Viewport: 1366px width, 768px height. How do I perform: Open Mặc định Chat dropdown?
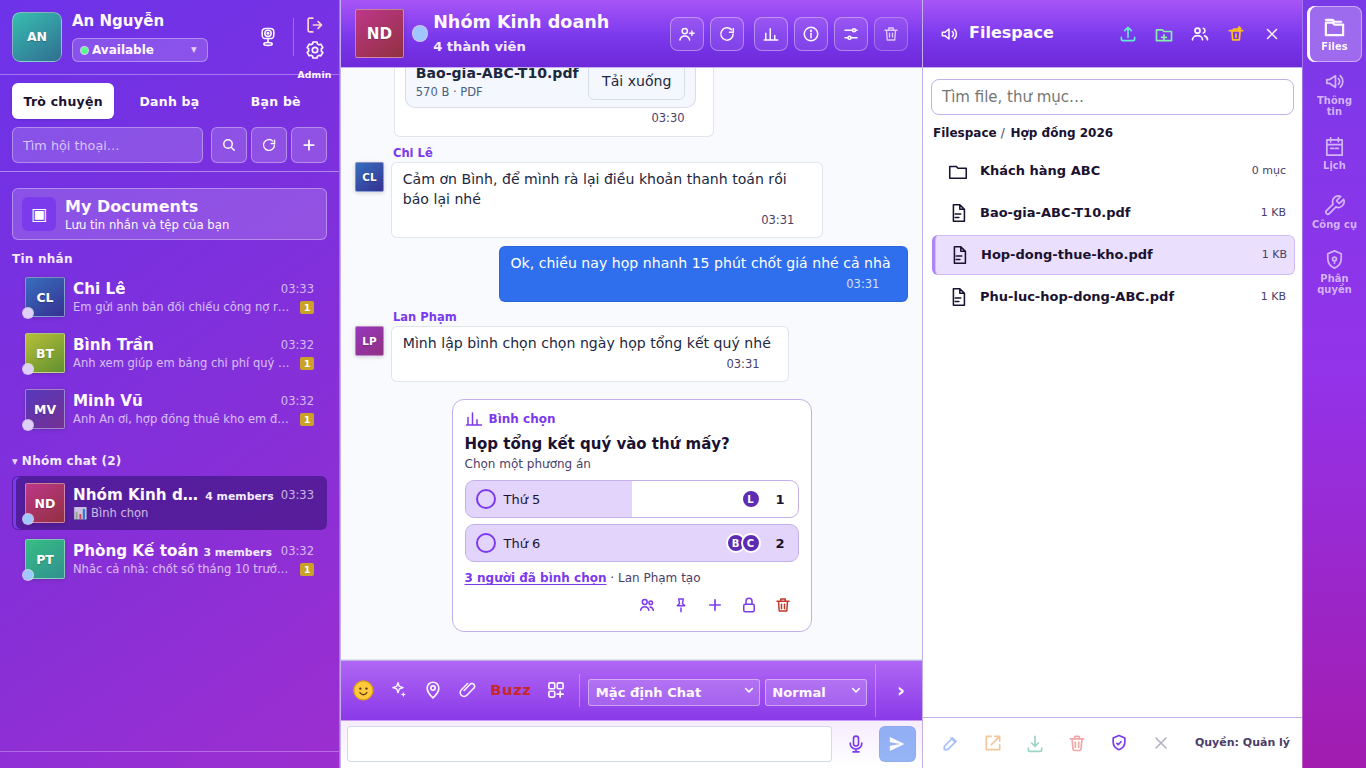[674, 692]
